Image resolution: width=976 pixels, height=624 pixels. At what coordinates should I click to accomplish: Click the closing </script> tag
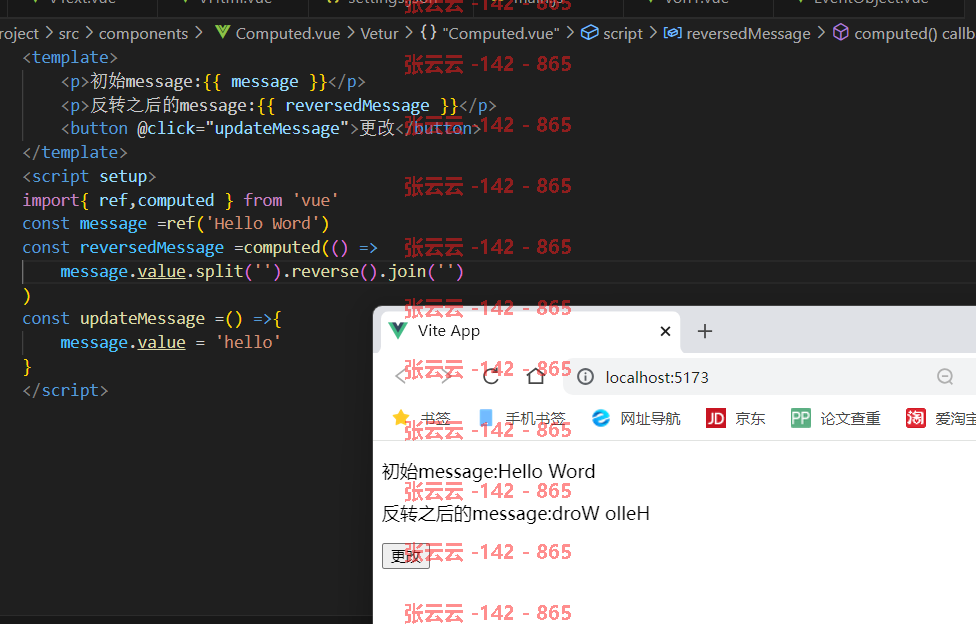pos(65,390)
